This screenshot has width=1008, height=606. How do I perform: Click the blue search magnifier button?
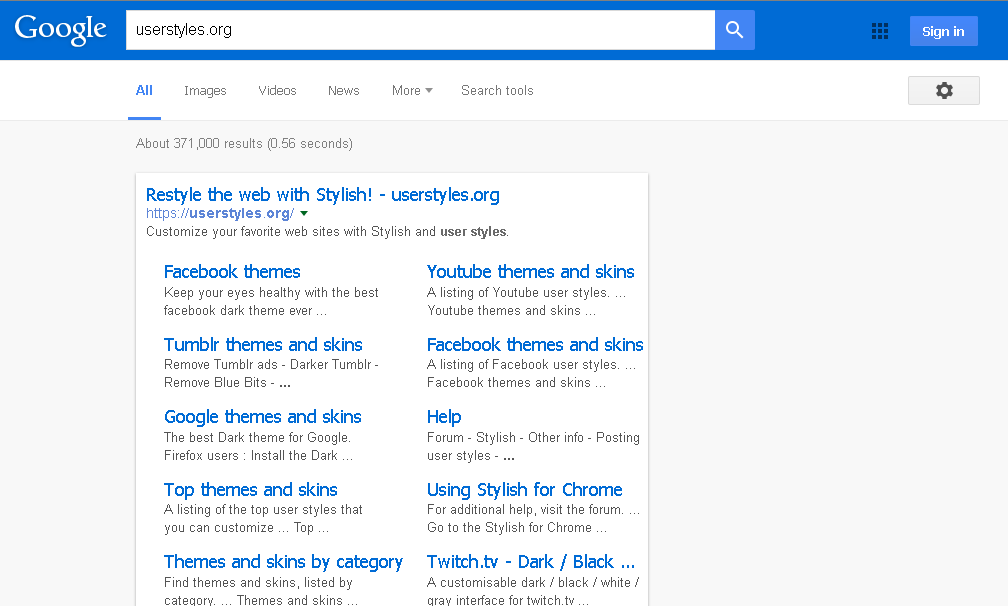(x=735, y=30)
